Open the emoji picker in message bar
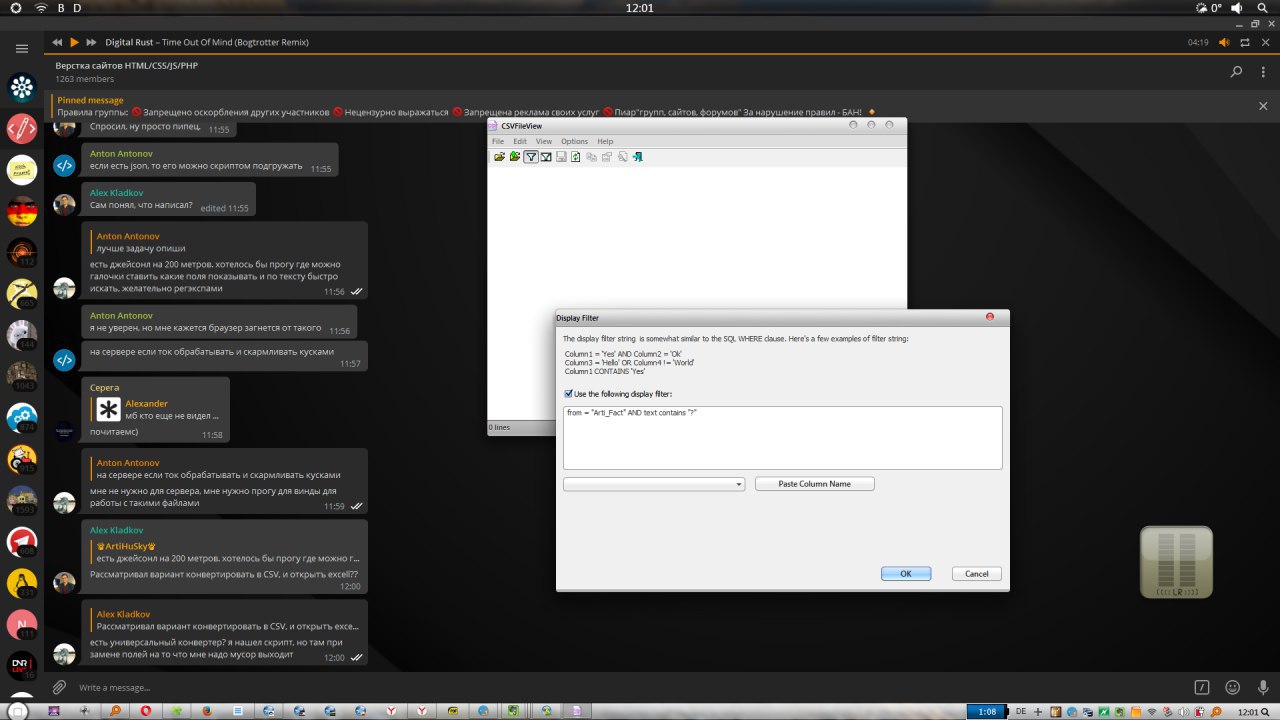 pos(1233,687)
